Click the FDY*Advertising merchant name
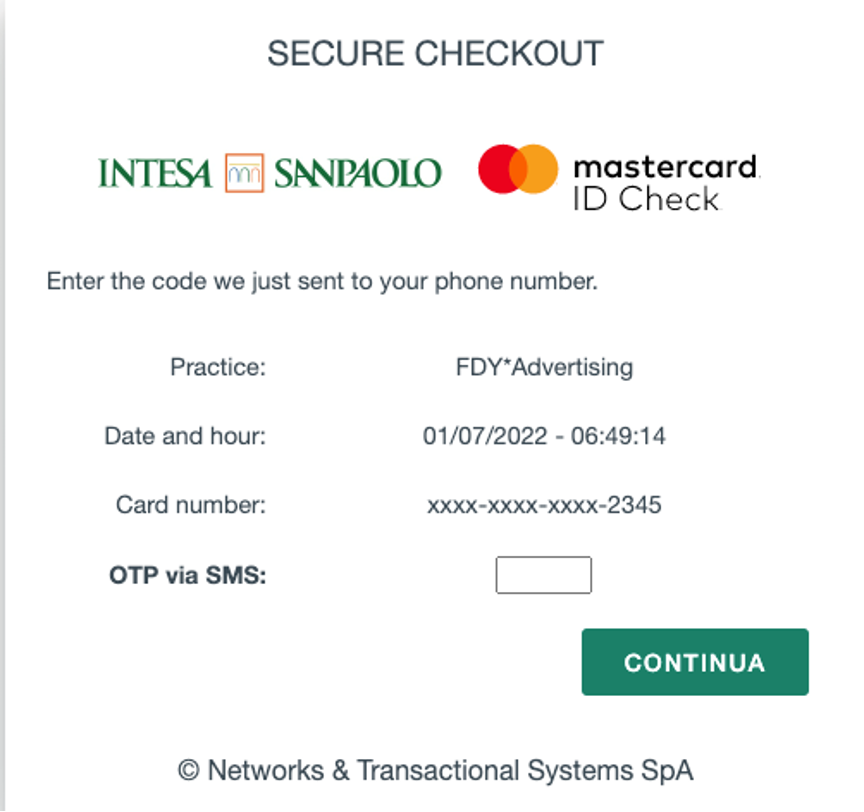 point(544,367)
